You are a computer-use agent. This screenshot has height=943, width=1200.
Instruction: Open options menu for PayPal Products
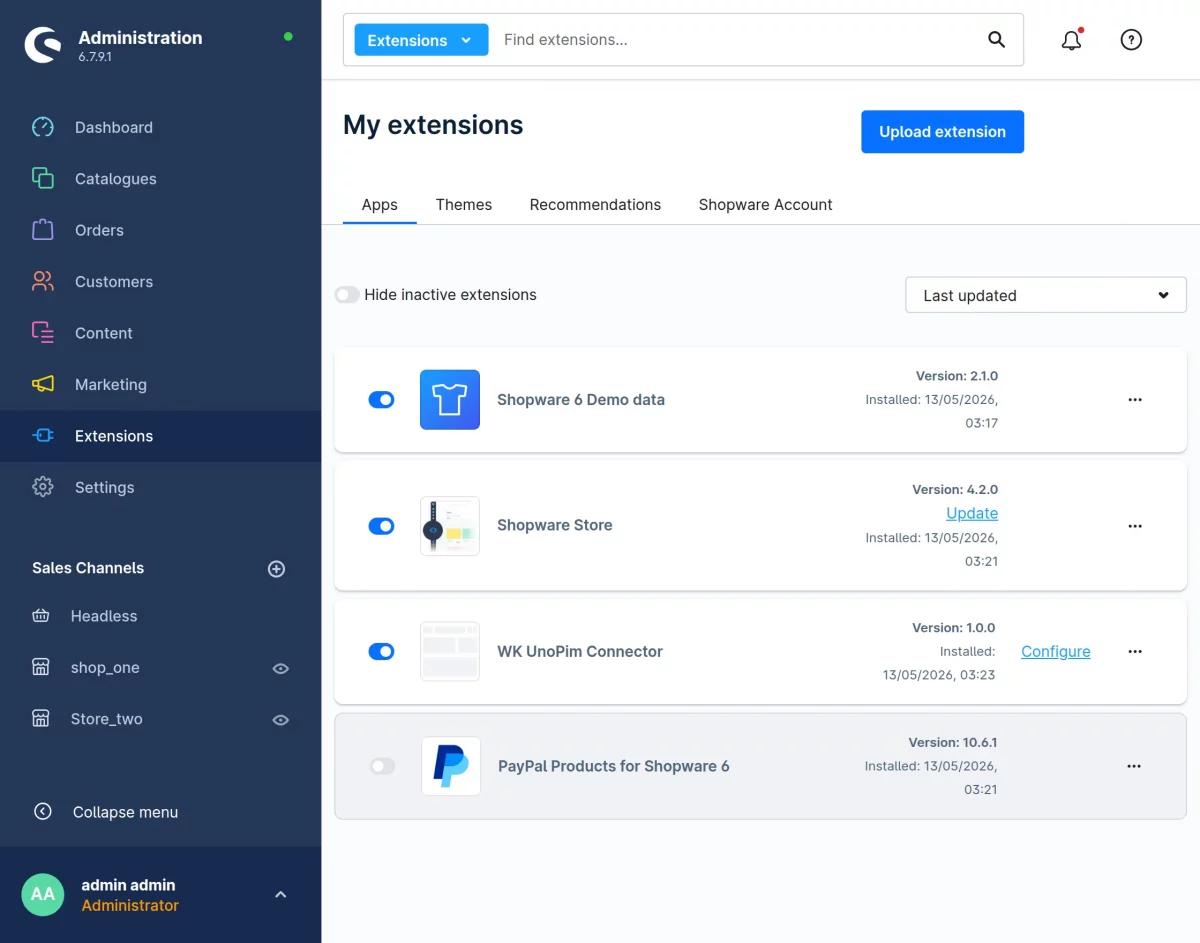(x=1134, y=766)
